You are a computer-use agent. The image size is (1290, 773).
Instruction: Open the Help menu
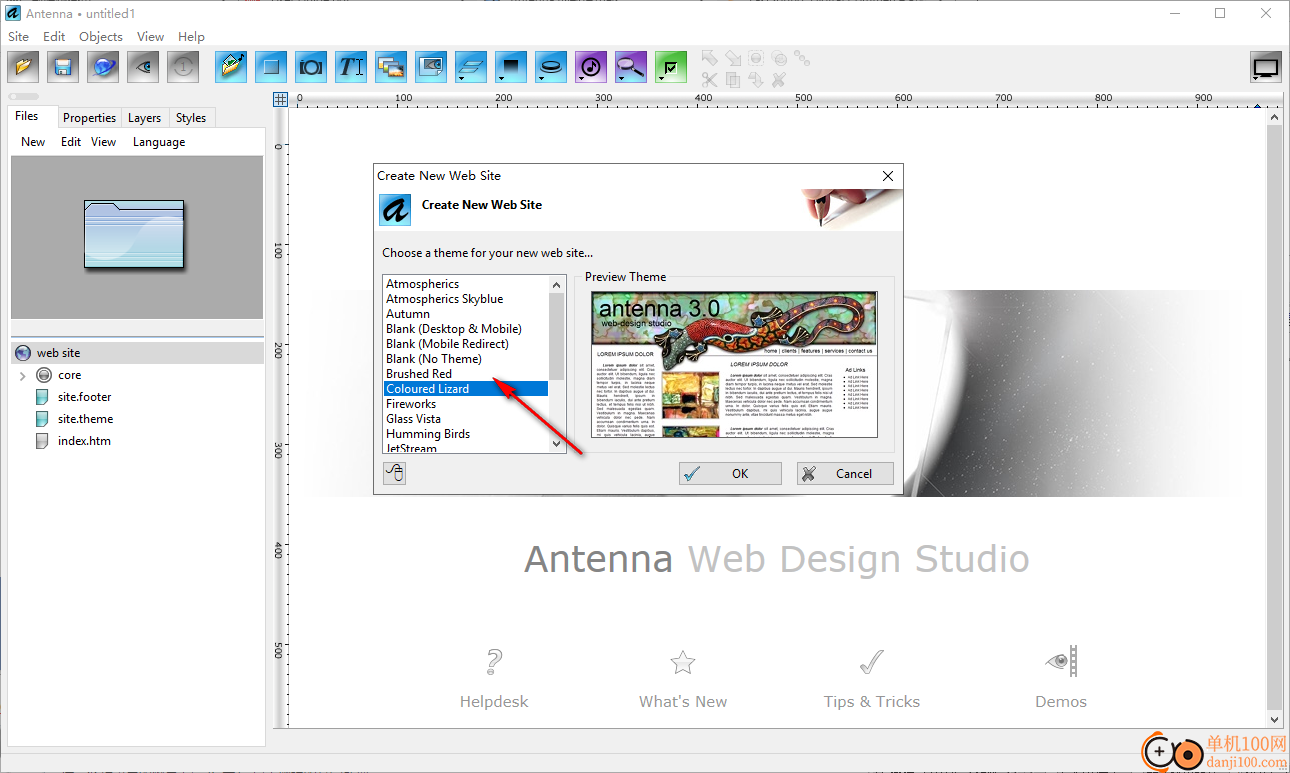[191, 37]
